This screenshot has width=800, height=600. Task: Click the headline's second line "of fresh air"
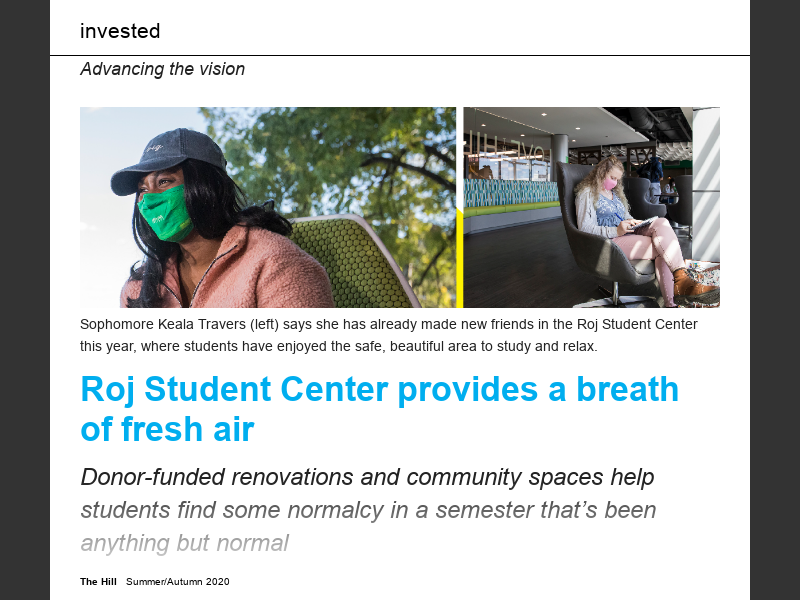pyautogui.click(x=167, y=430)
